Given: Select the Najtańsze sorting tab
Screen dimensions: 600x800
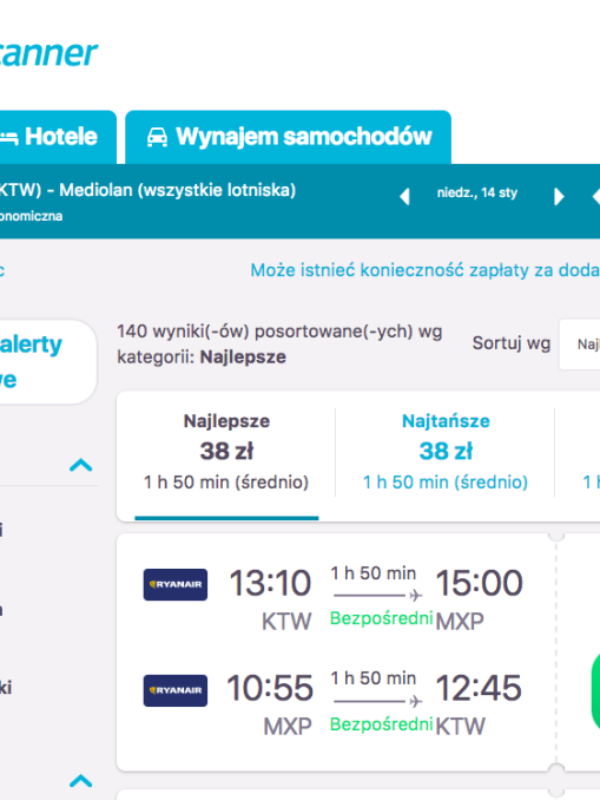Looking at the screenshot, I should point(444,450).
